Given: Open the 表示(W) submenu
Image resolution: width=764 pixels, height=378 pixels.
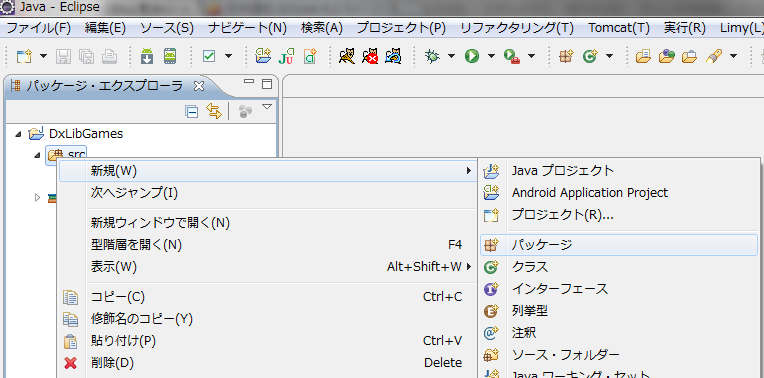Looking at the screenshot, I should pyautogui.click(x=267, y=267).
